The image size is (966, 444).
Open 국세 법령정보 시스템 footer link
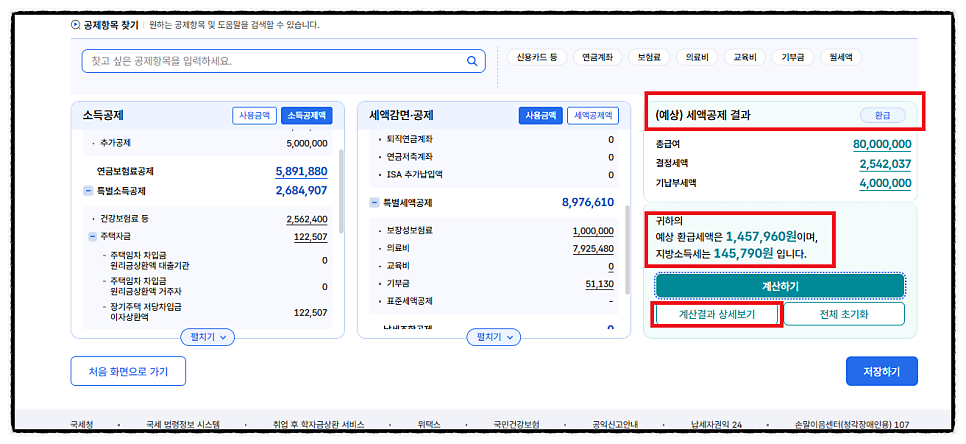[x=183, y=425]
